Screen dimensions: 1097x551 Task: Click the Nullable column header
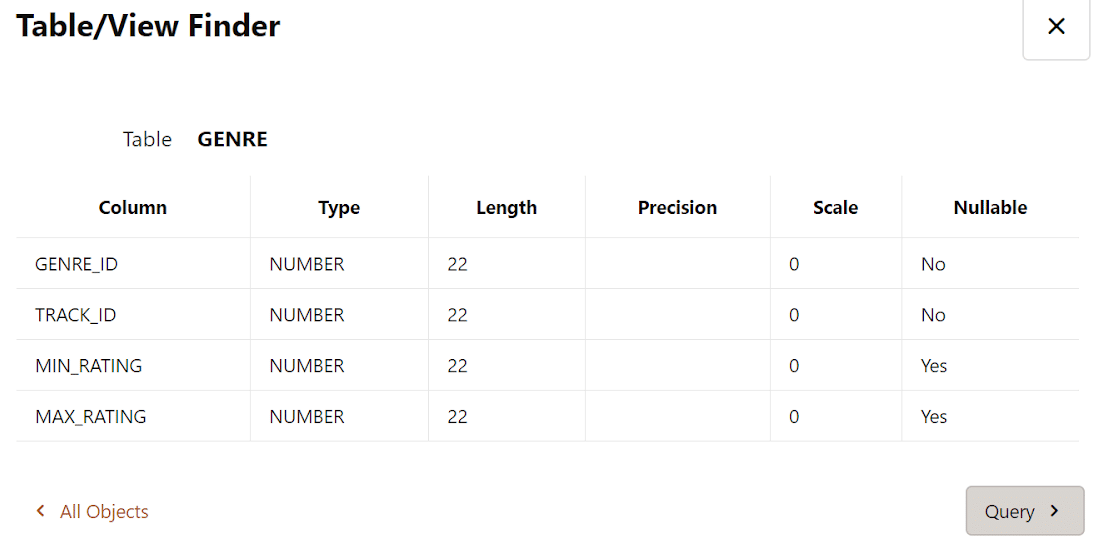990,208
